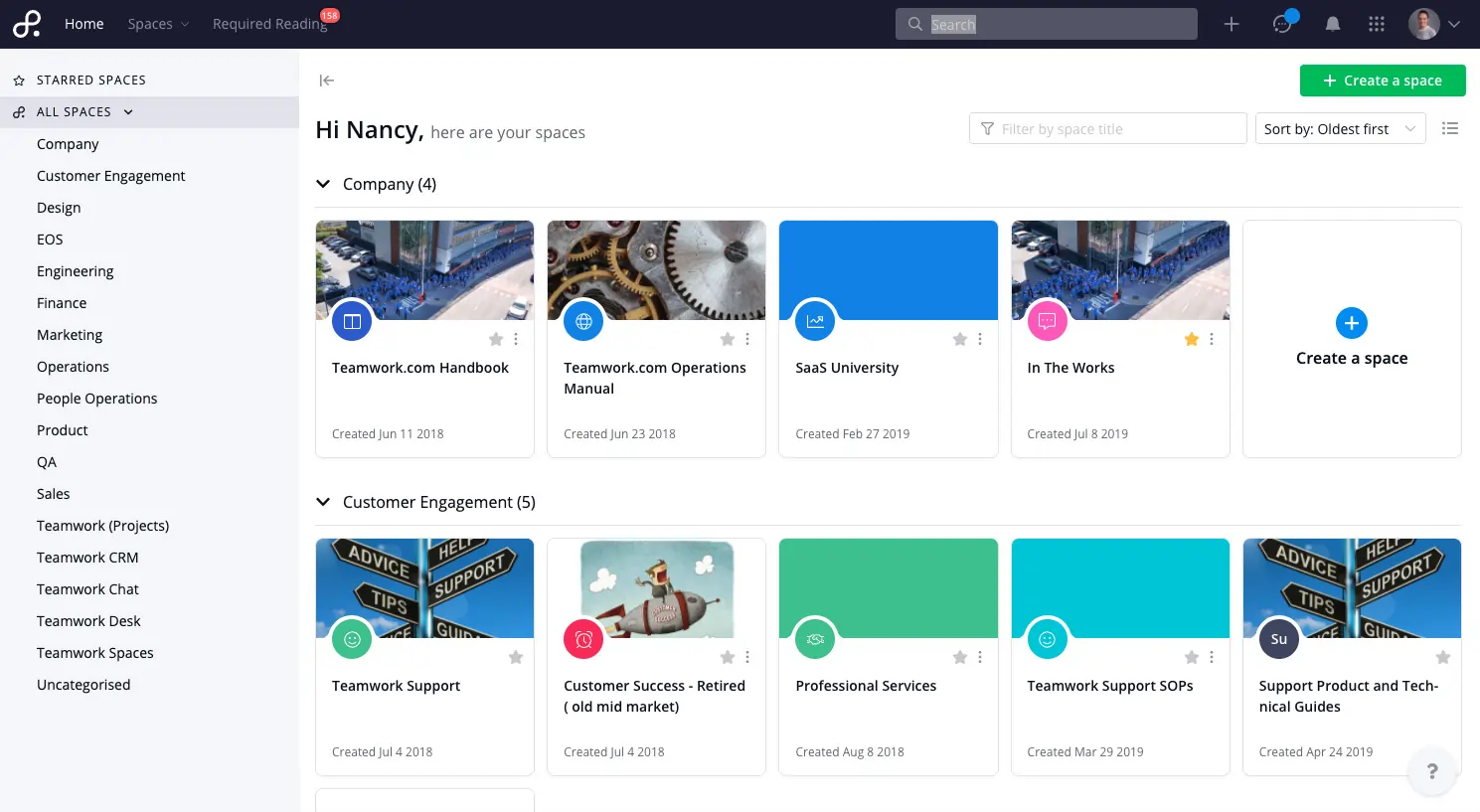Open the Professional Services space title
The image size is (1480, 812).
point(866,686)
